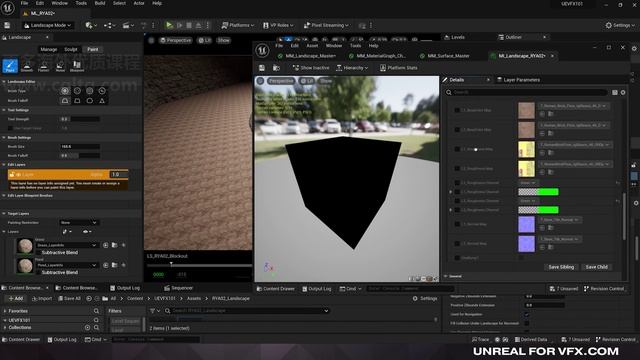
Task: Click Platform Stats button
Action: pos(398,68)
